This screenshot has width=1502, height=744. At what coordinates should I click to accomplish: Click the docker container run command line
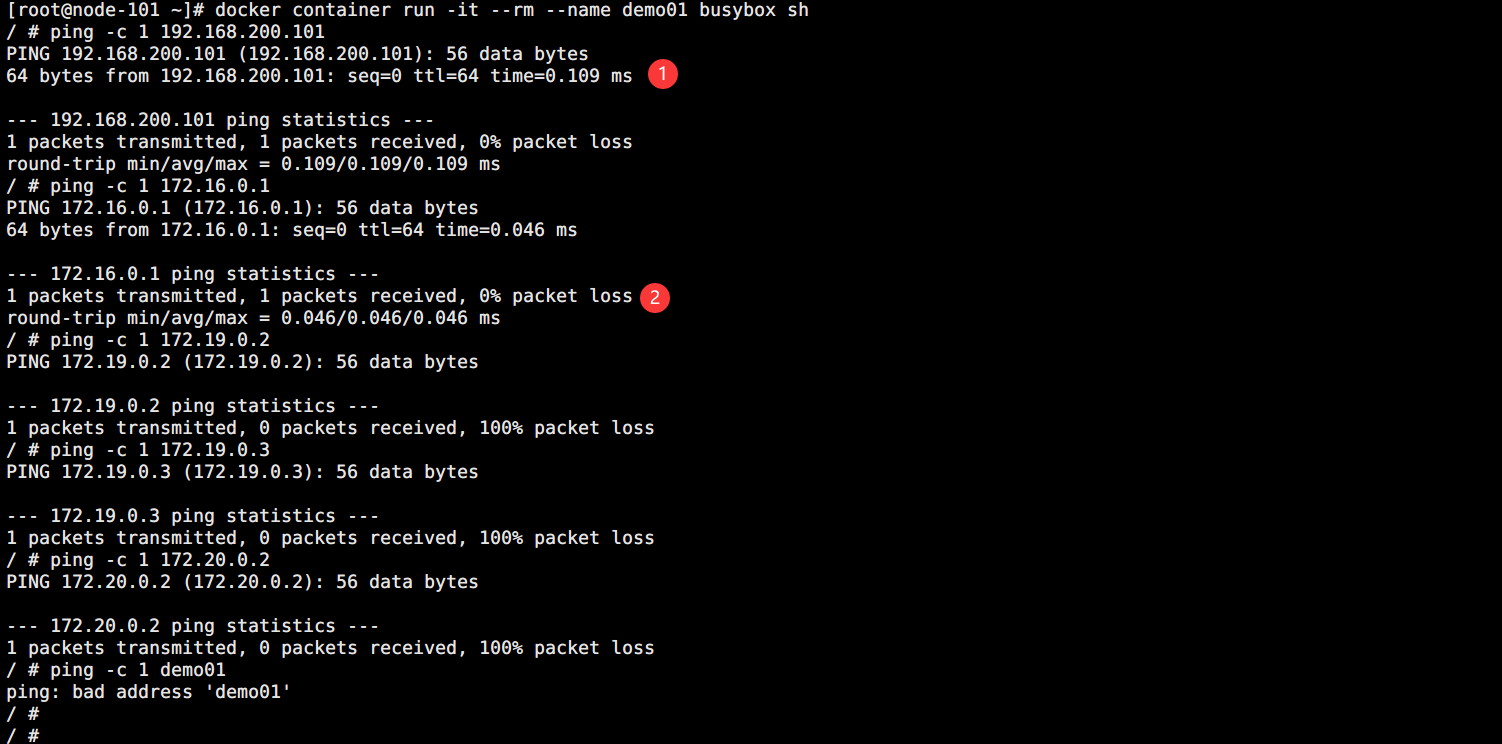click(407, 10)
